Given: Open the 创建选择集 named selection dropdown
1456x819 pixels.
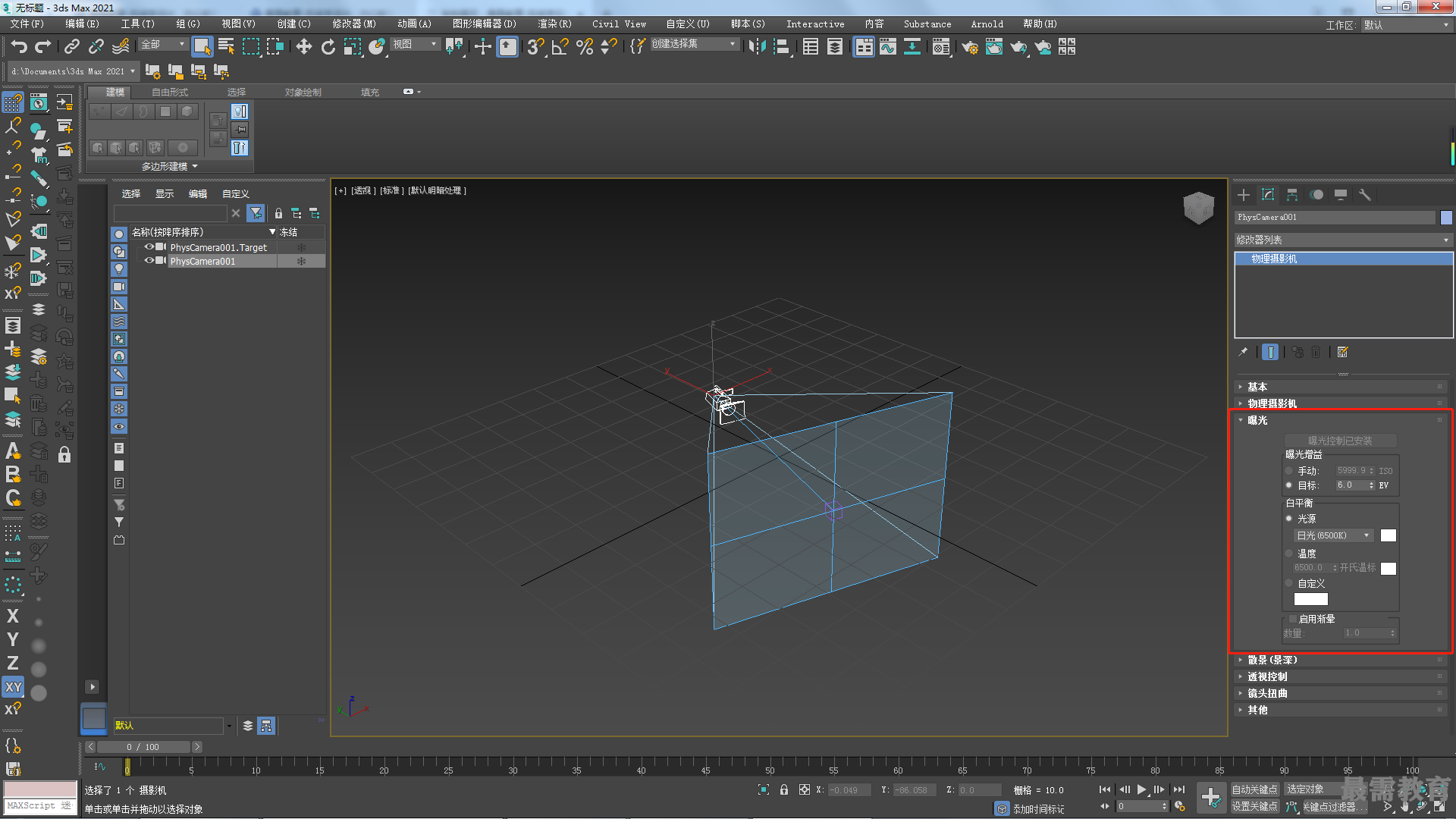Looking at the screenshot, I should [694, 44].
